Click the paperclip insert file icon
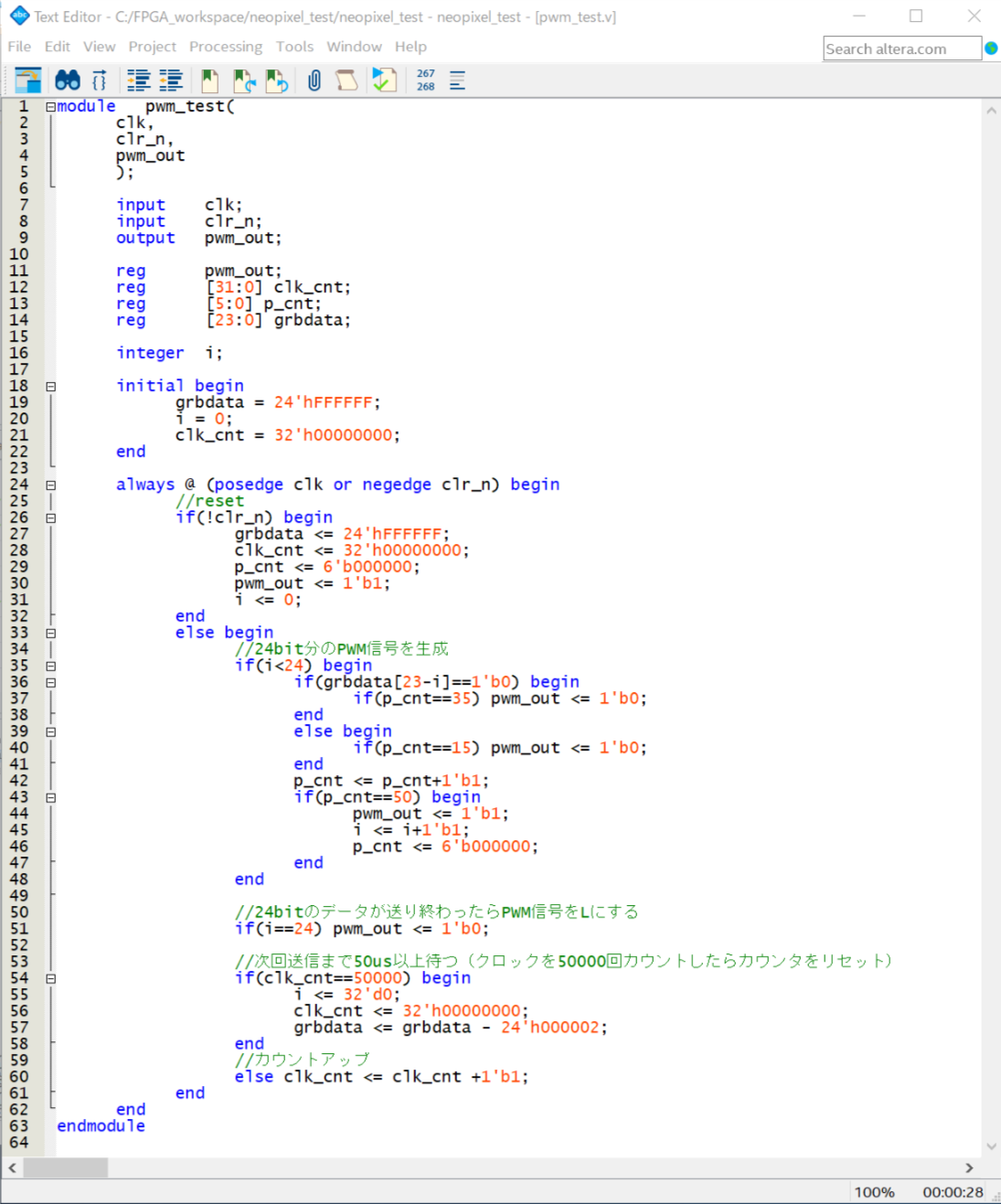 (x=314, y=80)
